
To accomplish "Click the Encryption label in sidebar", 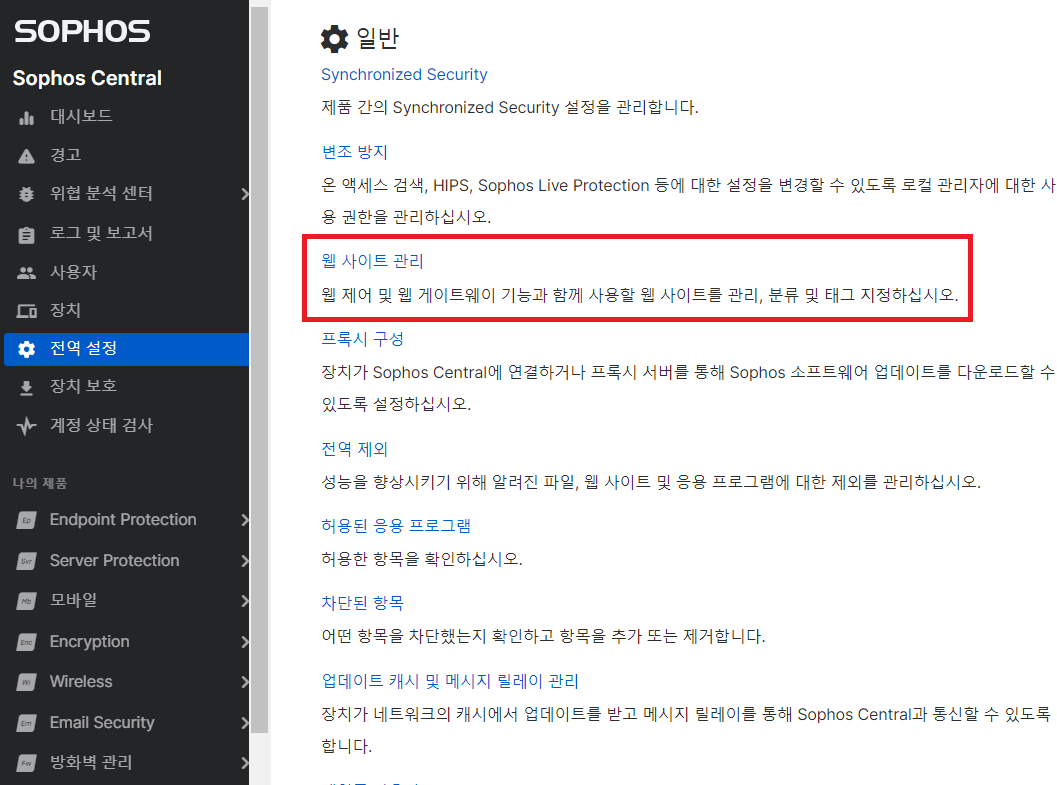I will point(90,642).
